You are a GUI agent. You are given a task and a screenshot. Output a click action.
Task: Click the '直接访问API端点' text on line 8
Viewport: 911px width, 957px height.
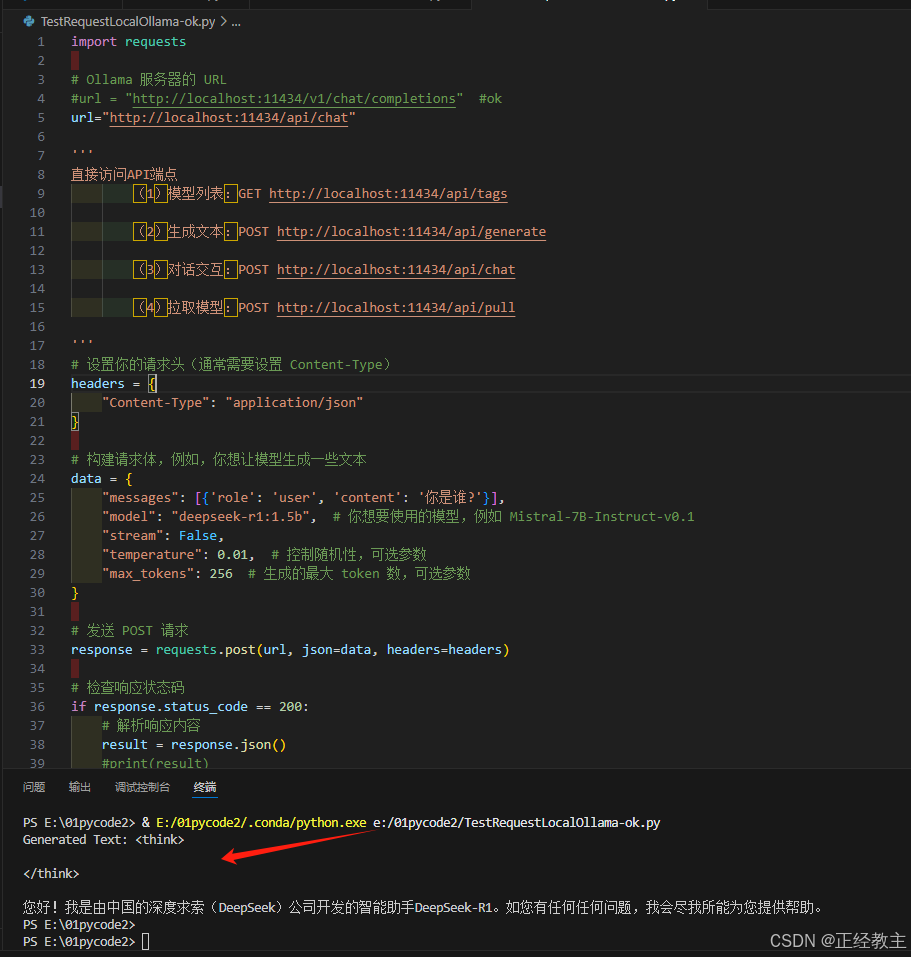click(x=124, y=175)
